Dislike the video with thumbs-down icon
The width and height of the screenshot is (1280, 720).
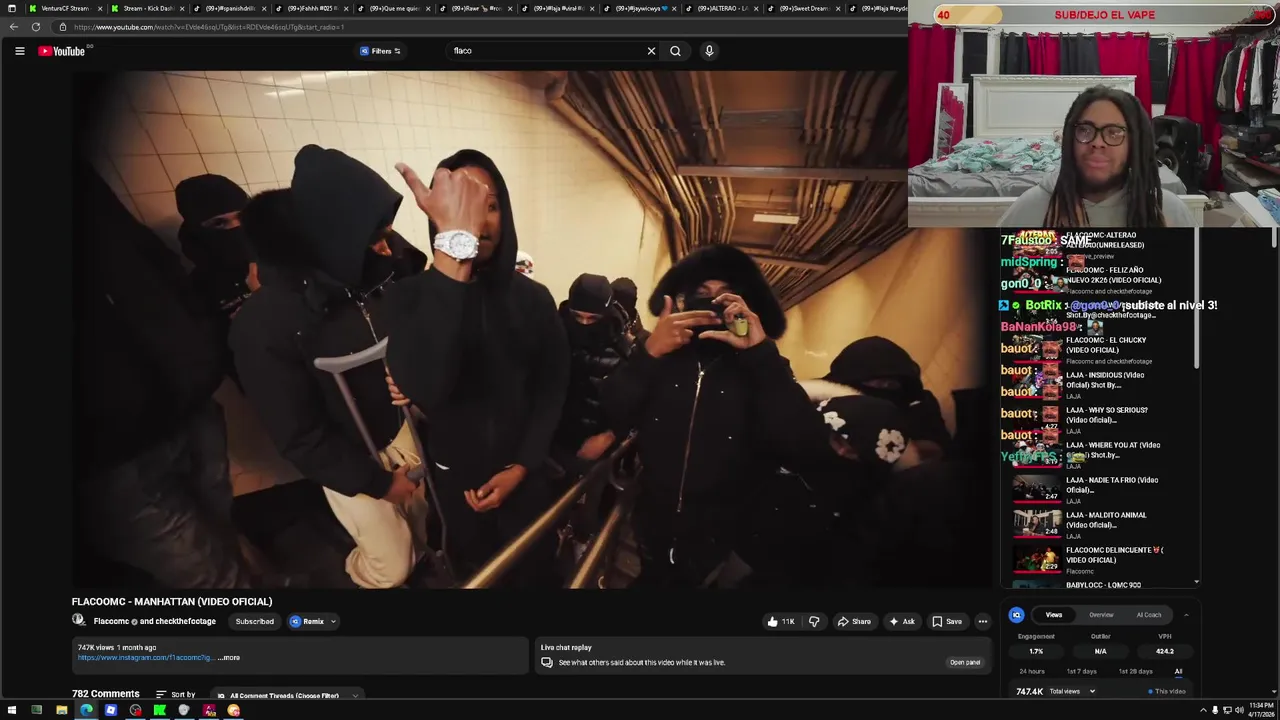(x=814, y=621)
